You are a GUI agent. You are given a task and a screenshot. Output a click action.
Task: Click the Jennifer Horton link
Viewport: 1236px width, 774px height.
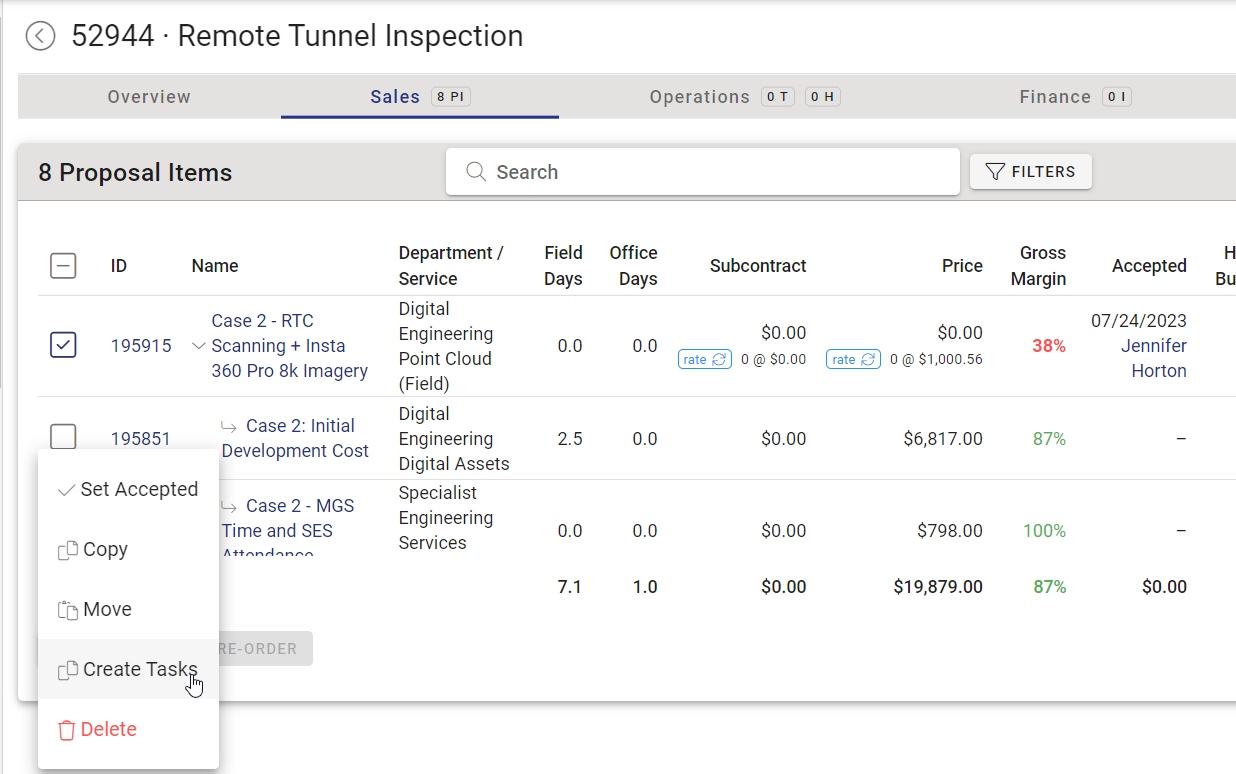point(1153,358)
